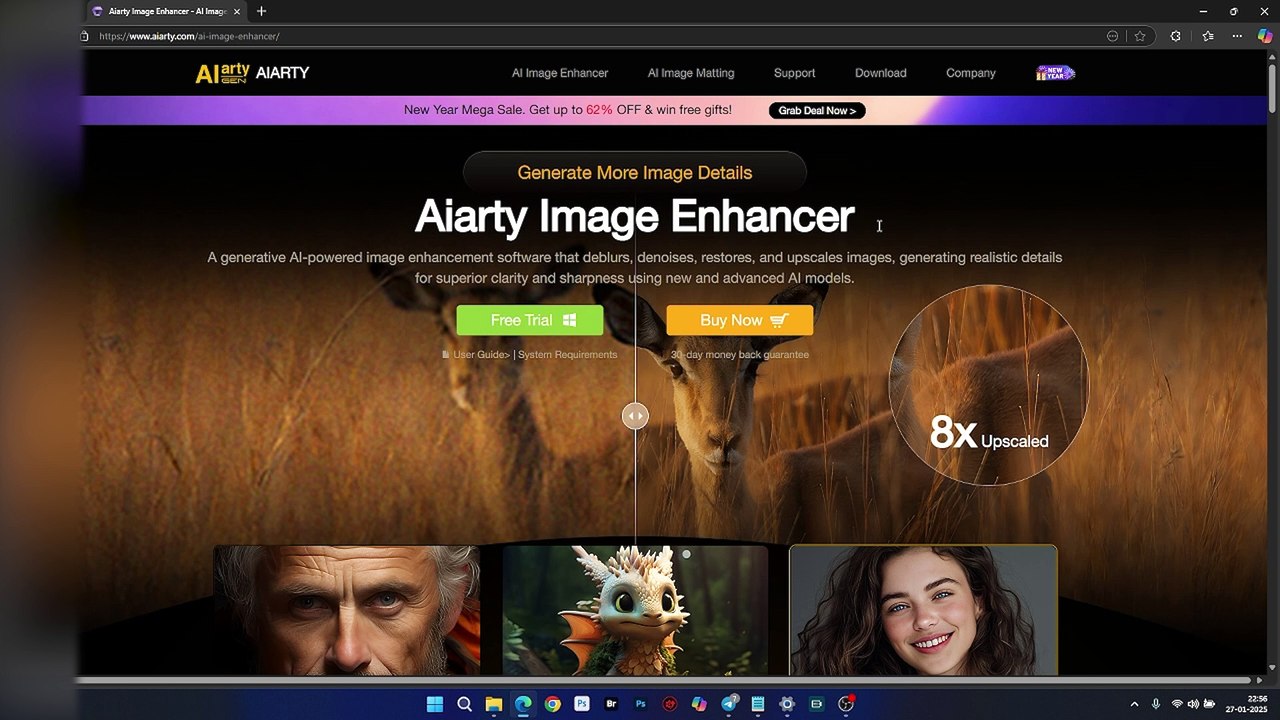Select the baby dragon thumbnail
1280x720 pixels.
click(x=635, y=610)
